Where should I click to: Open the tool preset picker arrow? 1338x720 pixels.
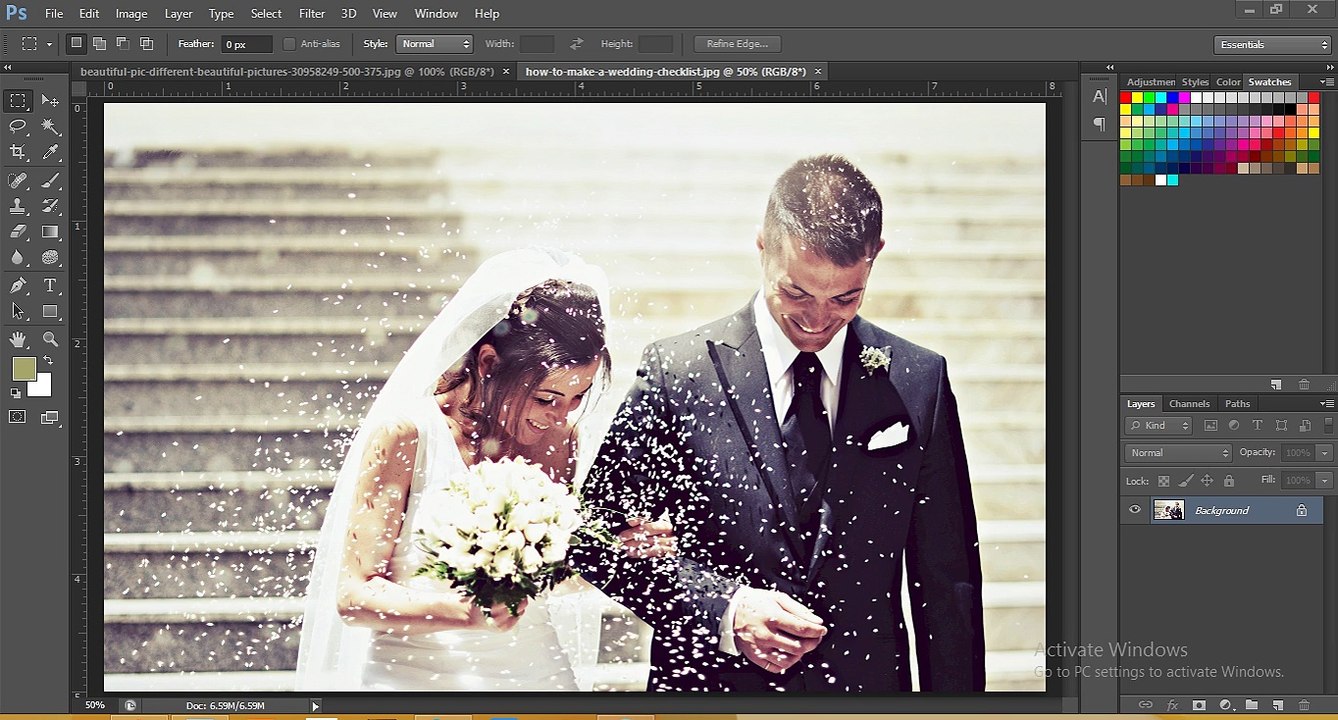pos(49,44)
